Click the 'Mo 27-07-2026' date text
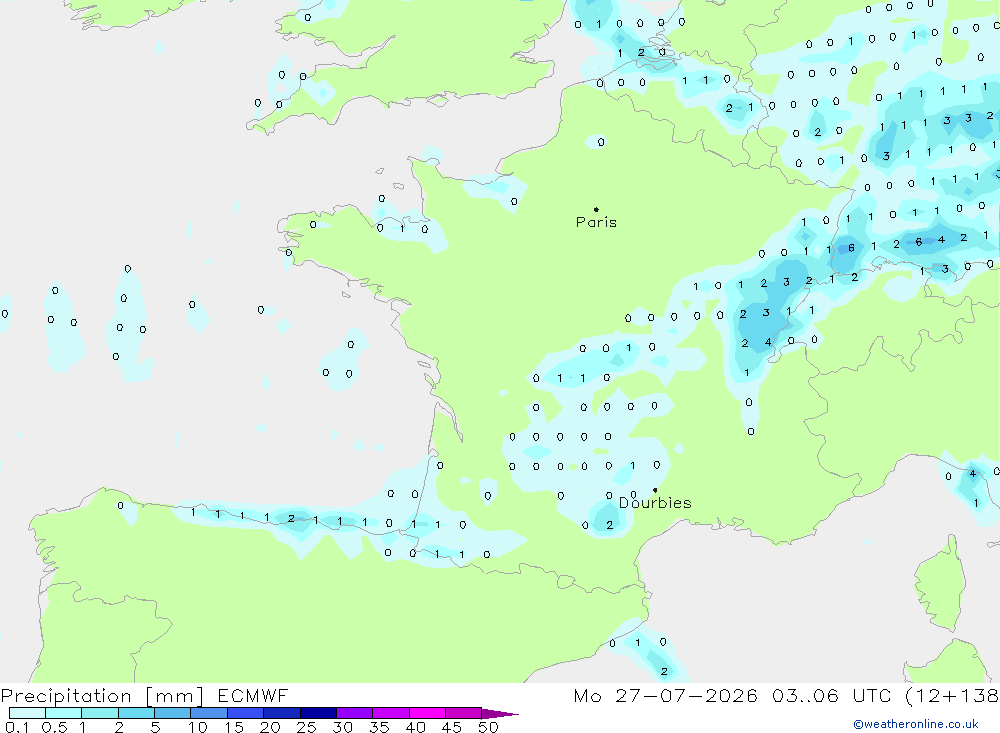Viewport: 1000px width, 733px height. coord(666,695)
